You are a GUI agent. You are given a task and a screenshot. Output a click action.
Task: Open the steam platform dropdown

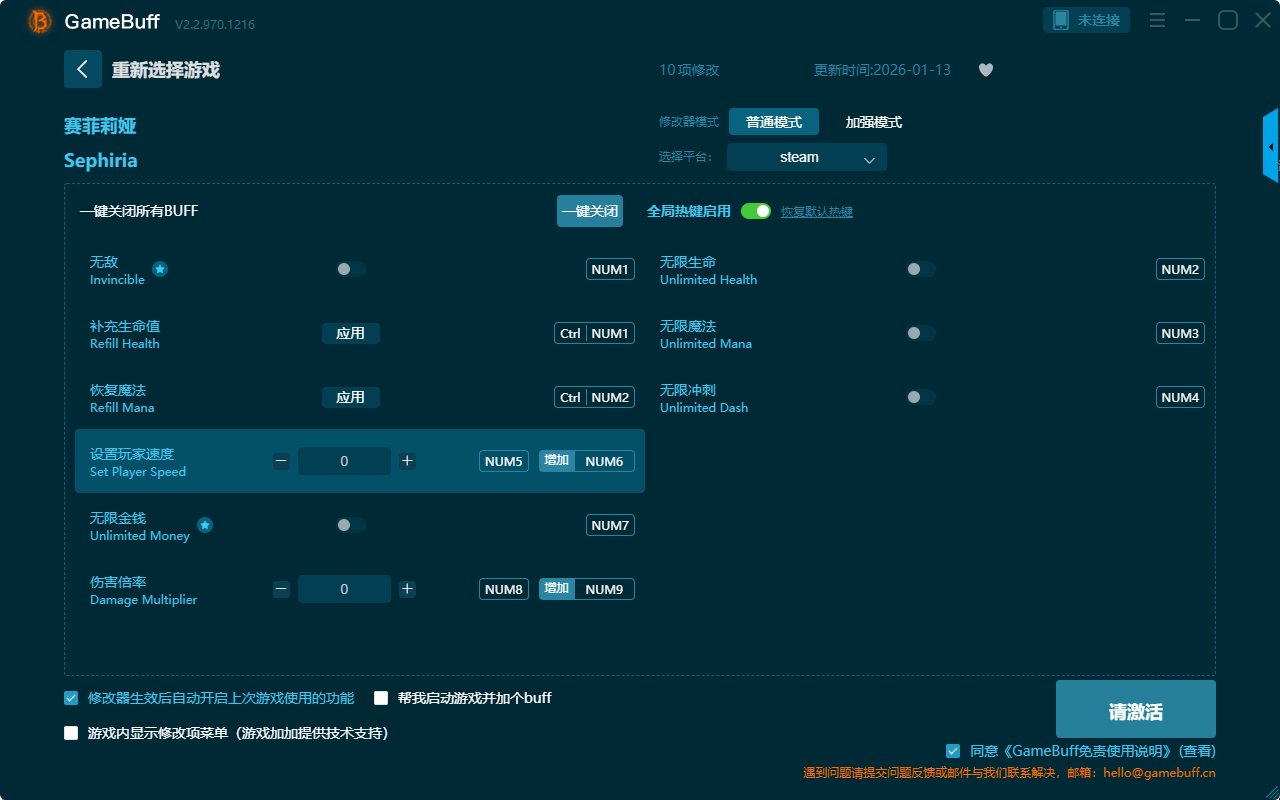click(806, 157)
